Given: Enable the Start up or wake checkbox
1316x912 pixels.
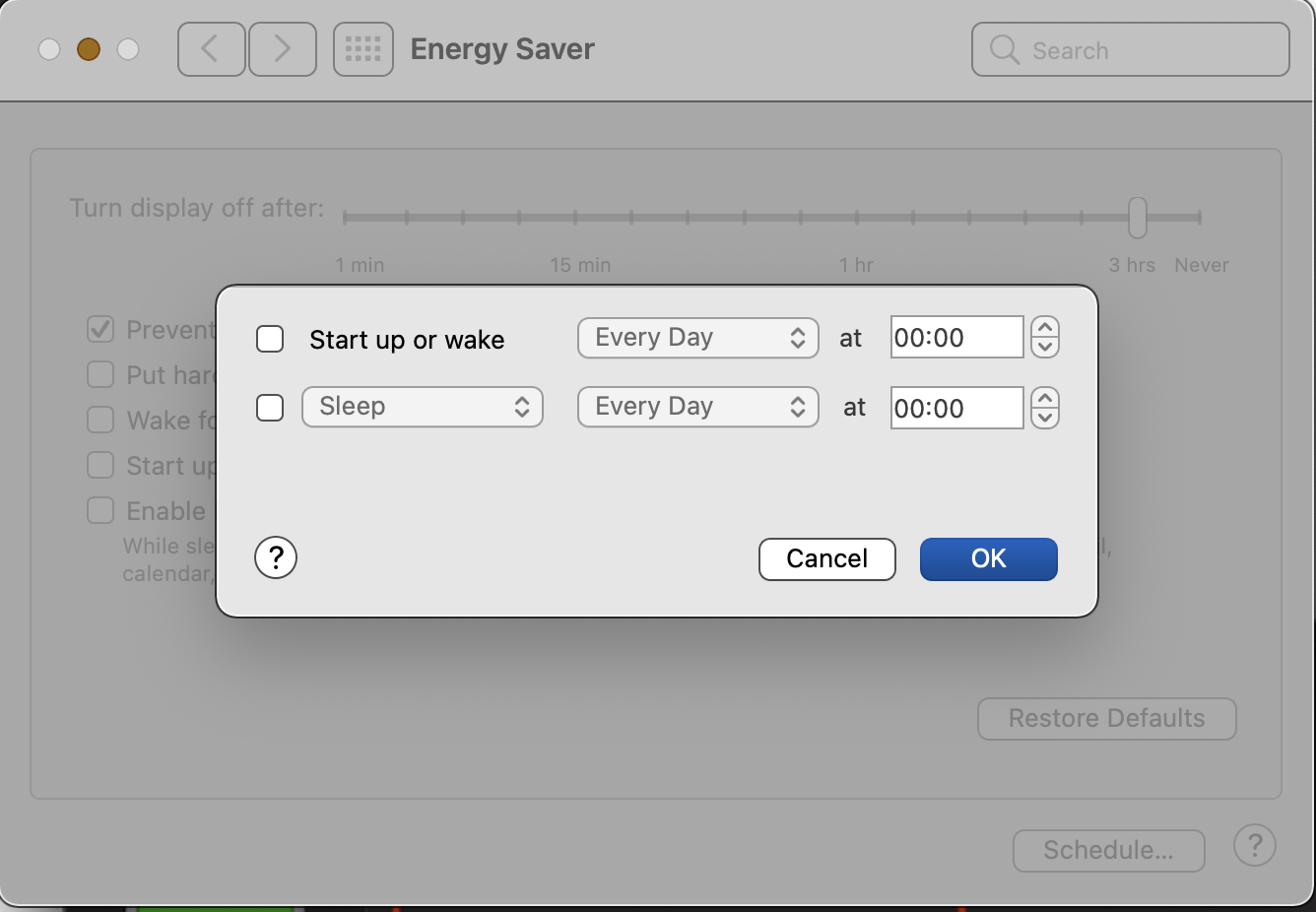Looking at the screenshot, I should click(x=270, y=339).
